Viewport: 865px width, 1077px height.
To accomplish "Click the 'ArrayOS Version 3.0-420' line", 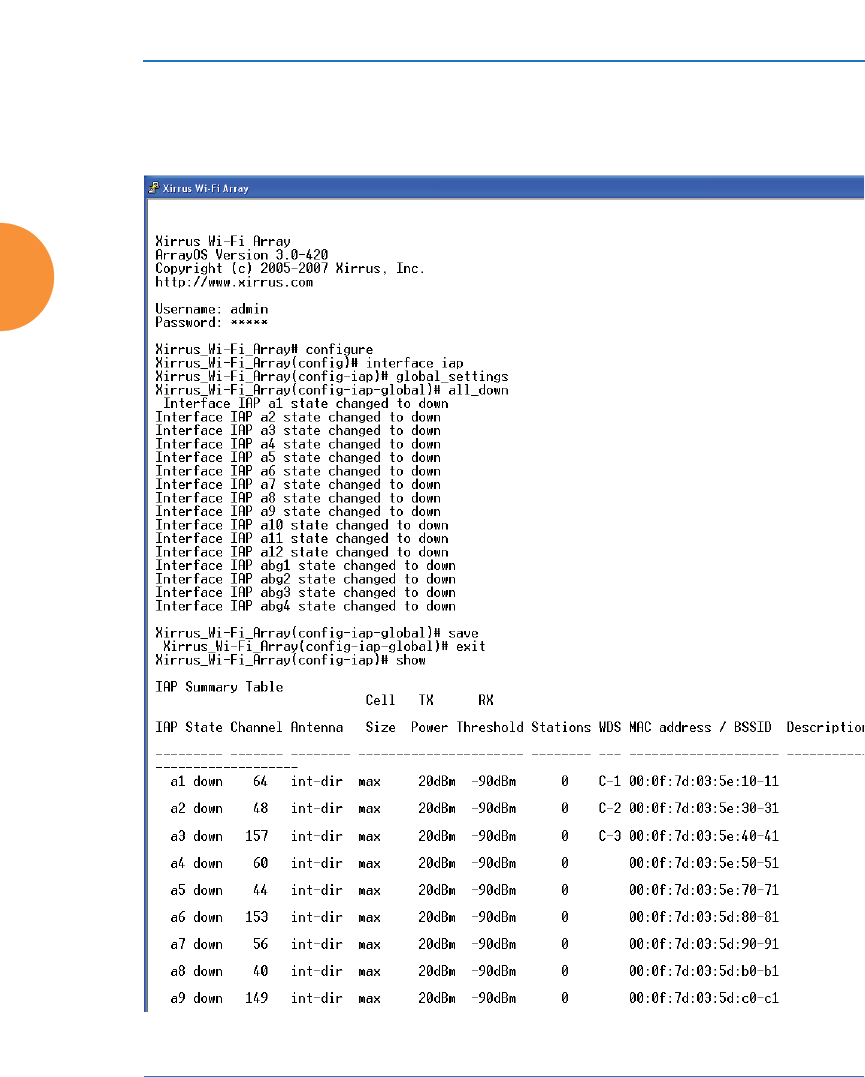I will click(x=242, y=255).
